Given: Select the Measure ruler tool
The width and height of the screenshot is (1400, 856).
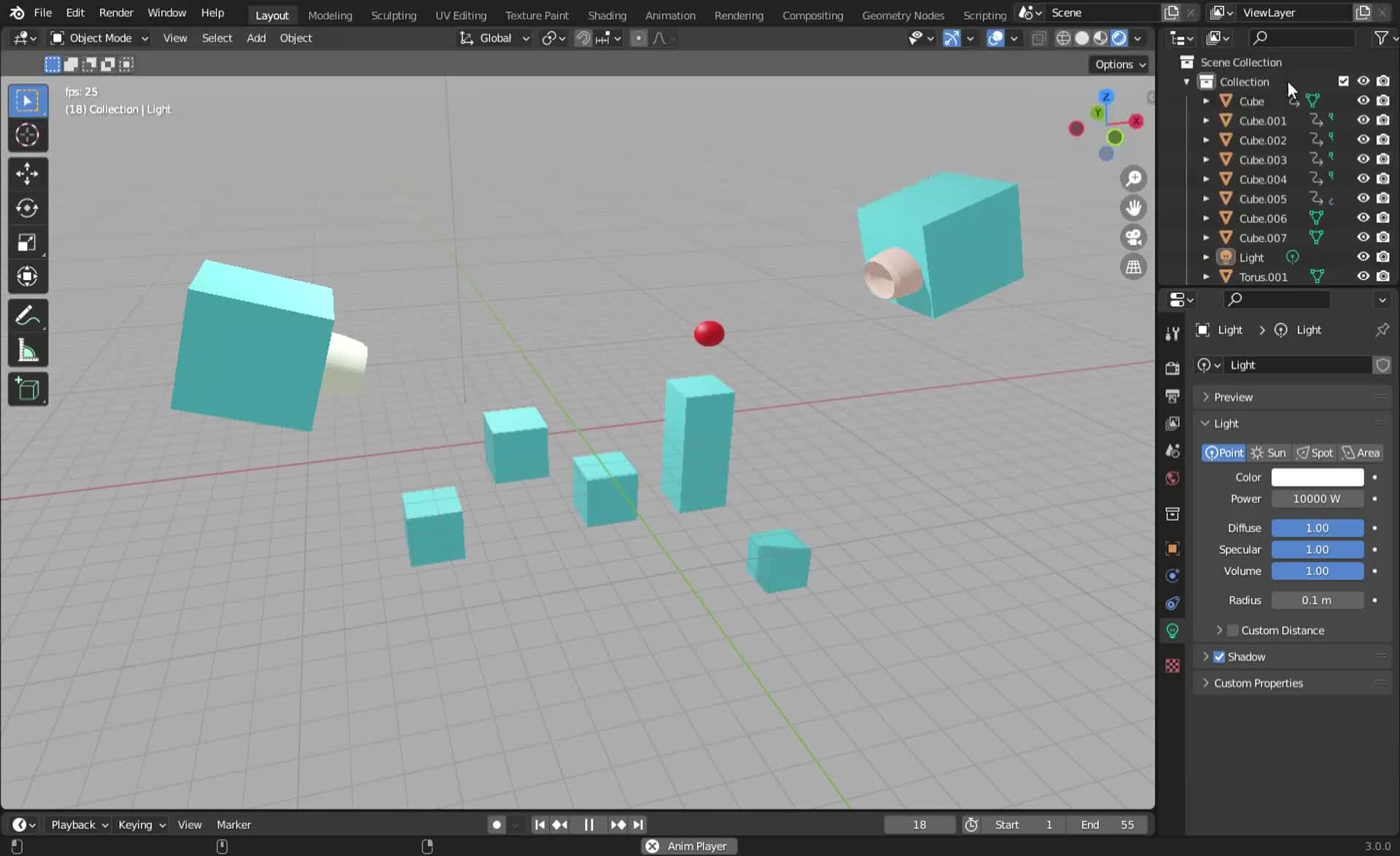Looking at the screenshot, I should [27, 351].
